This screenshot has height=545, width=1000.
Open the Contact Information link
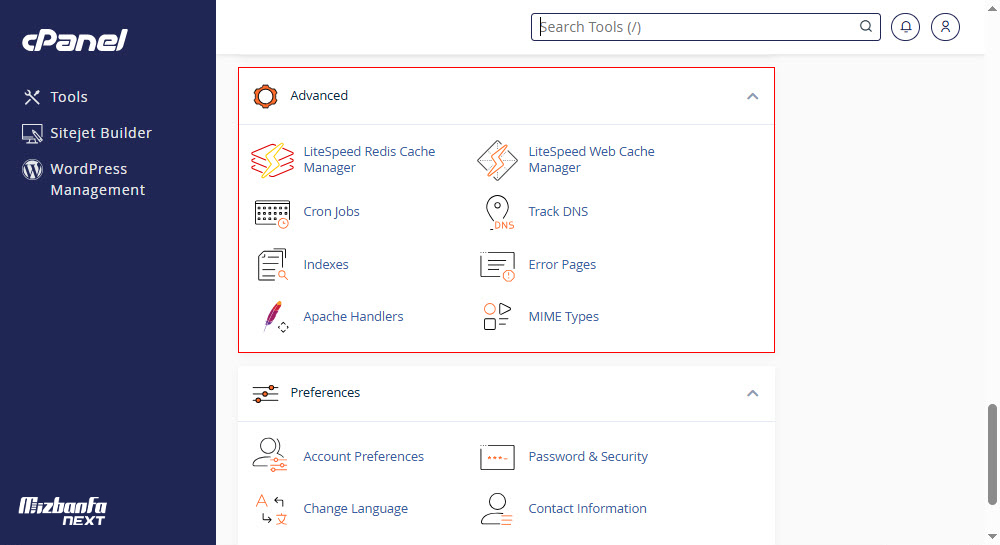(587, 509)
